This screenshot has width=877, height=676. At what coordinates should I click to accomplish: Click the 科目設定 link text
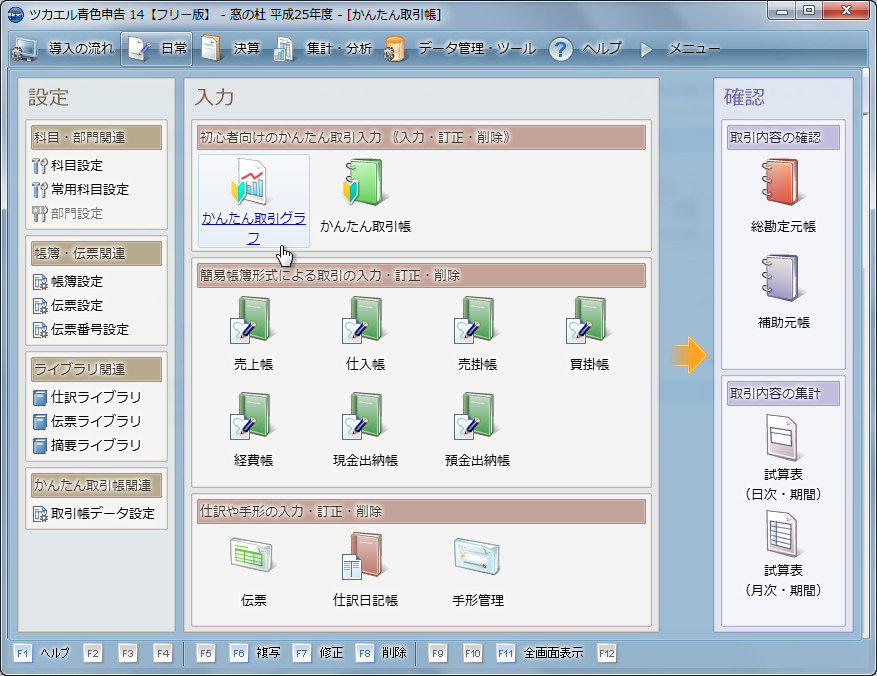coord(77,166)
